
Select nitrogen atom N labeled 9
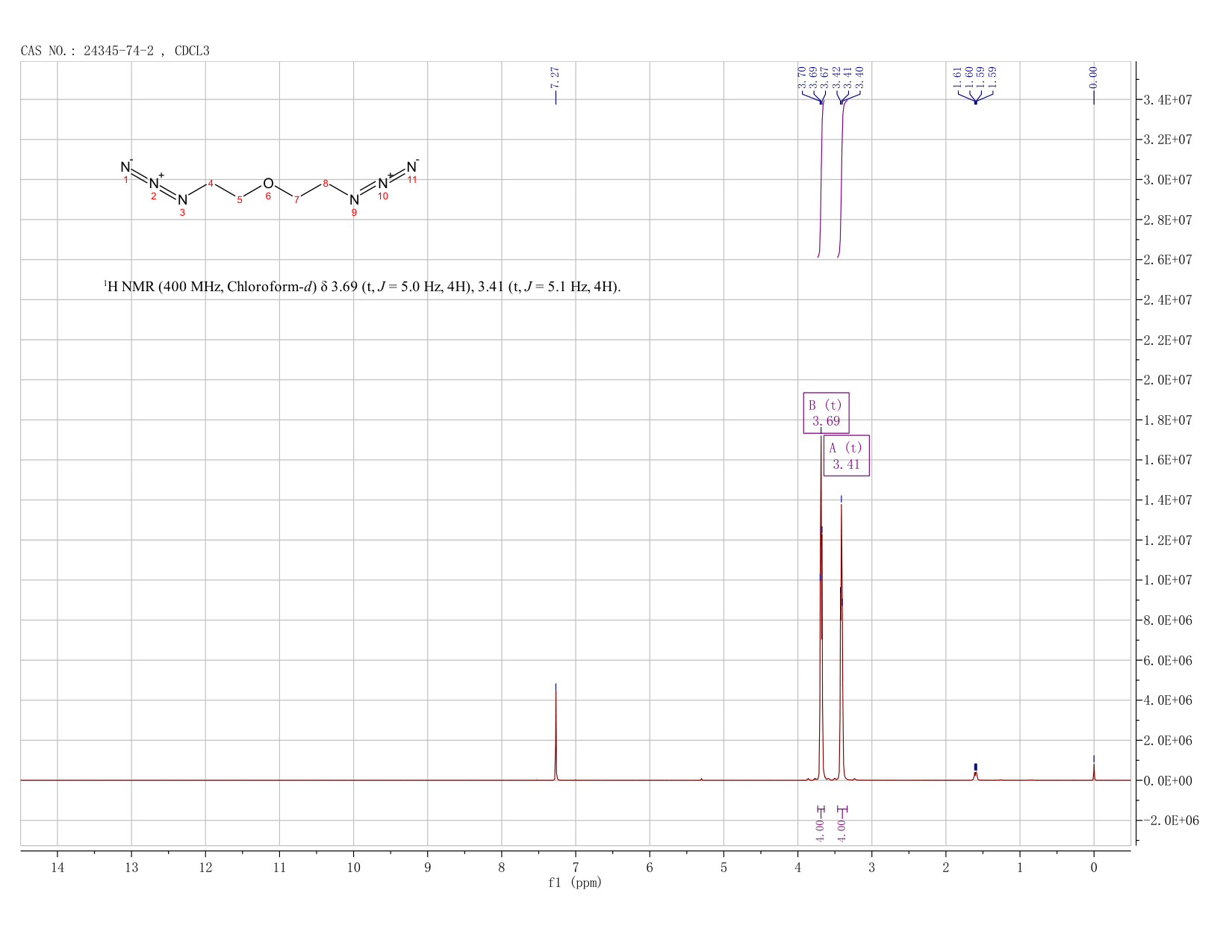coord(354,200)
